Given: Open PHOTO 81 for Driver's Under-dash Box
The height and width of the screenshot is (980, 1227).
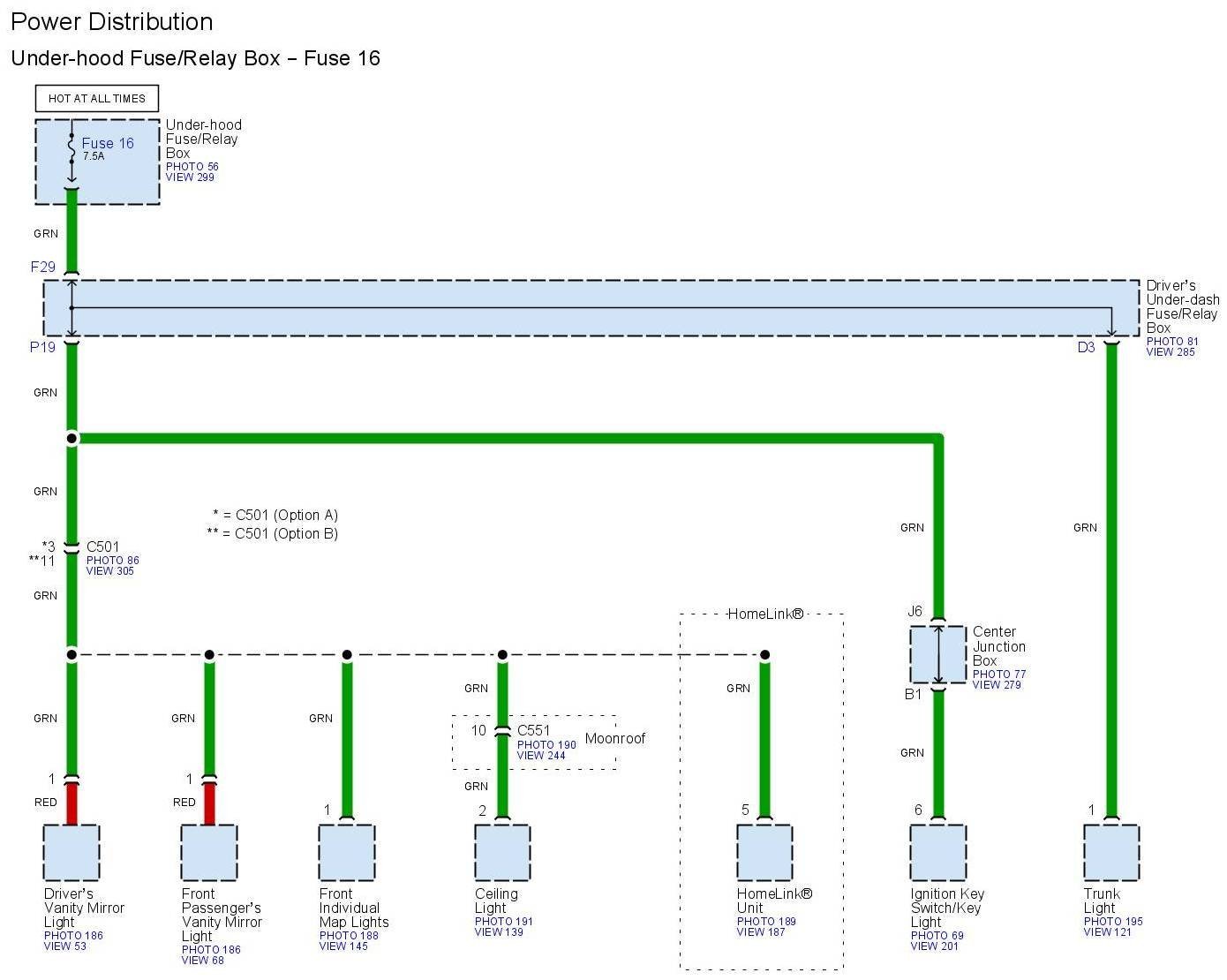Looking at the screenshot, I should [x=1171, y=342].
